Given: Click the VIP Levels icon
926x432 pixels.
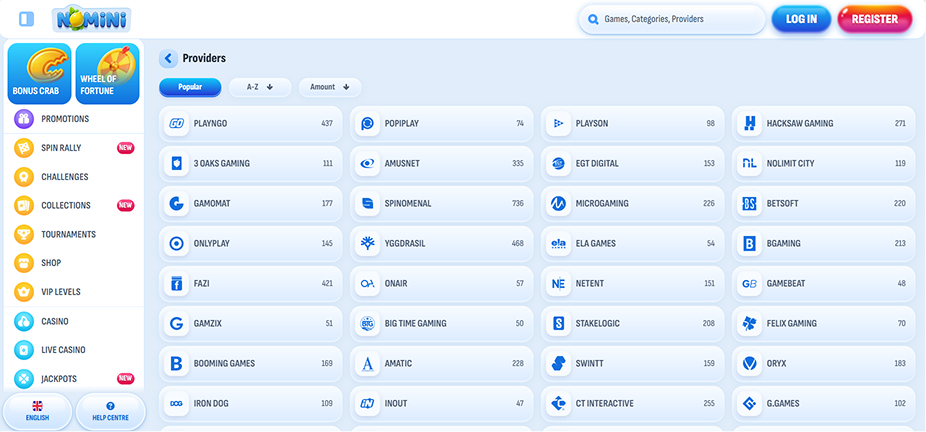Looking at the screenshot, I should click(x=24, y=292).
